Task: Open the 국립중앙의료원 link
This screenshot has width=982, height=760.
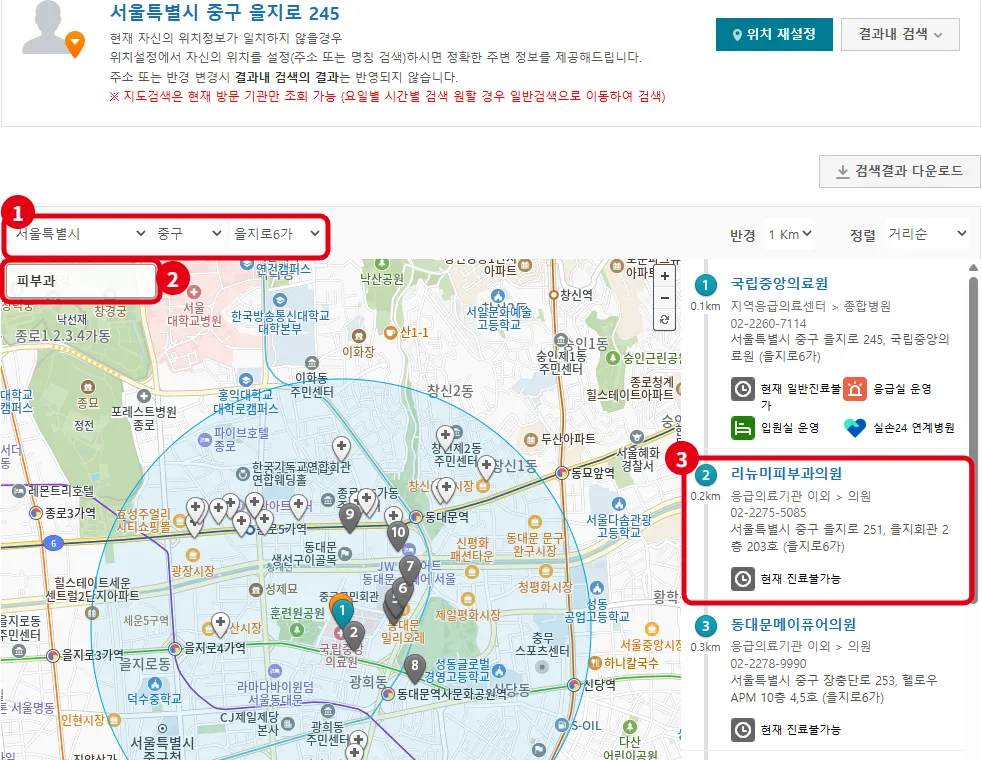Action: pyautogui.click(x=779, y=284)
